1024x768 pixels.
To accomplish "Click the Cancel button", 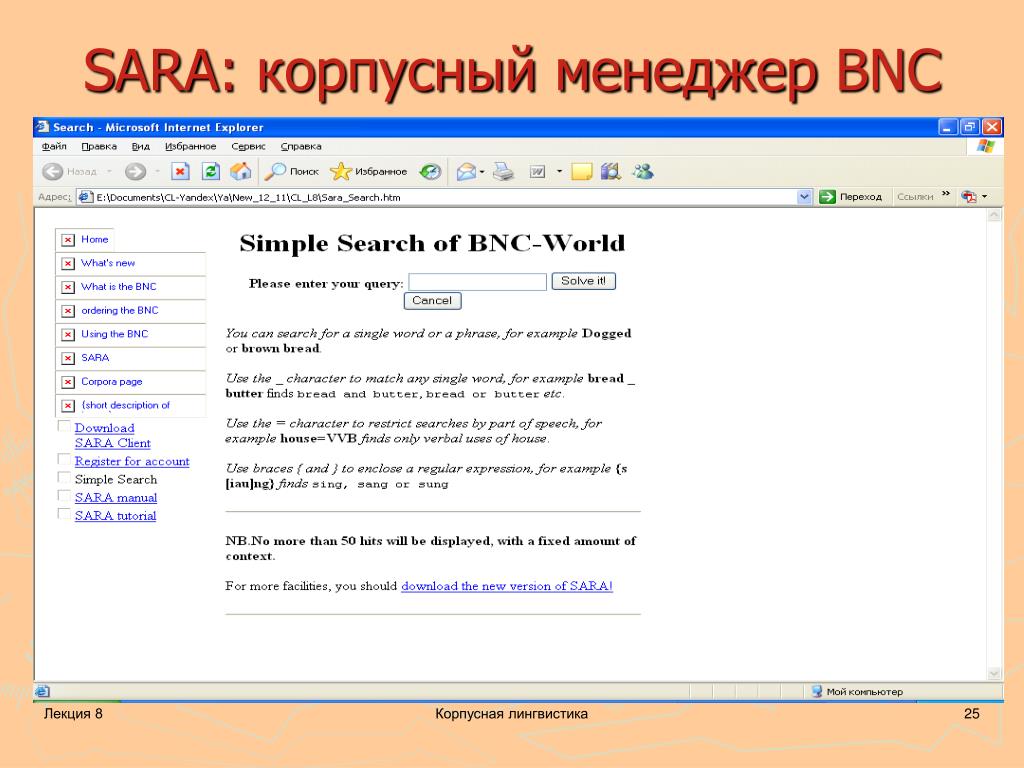I will click(x=432, y=300).
